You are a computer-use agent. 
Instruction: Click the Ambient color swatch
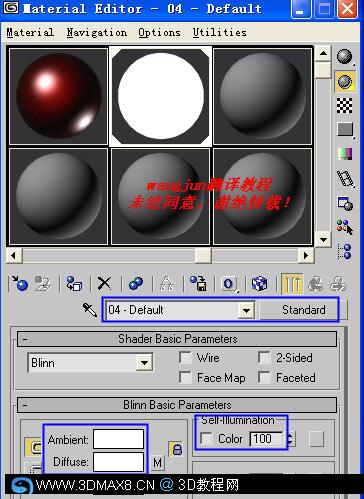[x=119, y=439]
